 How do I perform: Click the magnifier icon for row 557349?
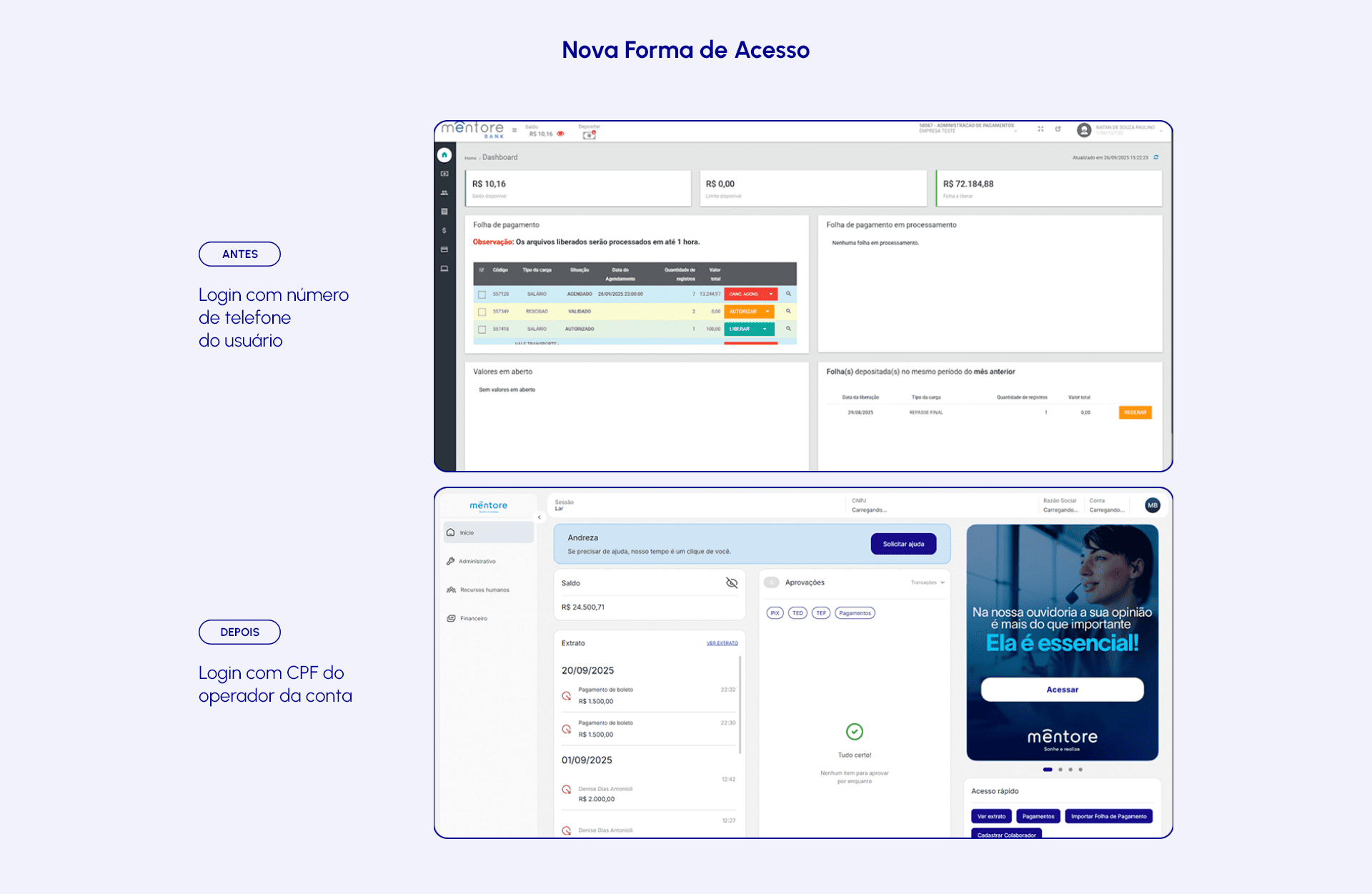pyautogui.click(x=789, y=311)
